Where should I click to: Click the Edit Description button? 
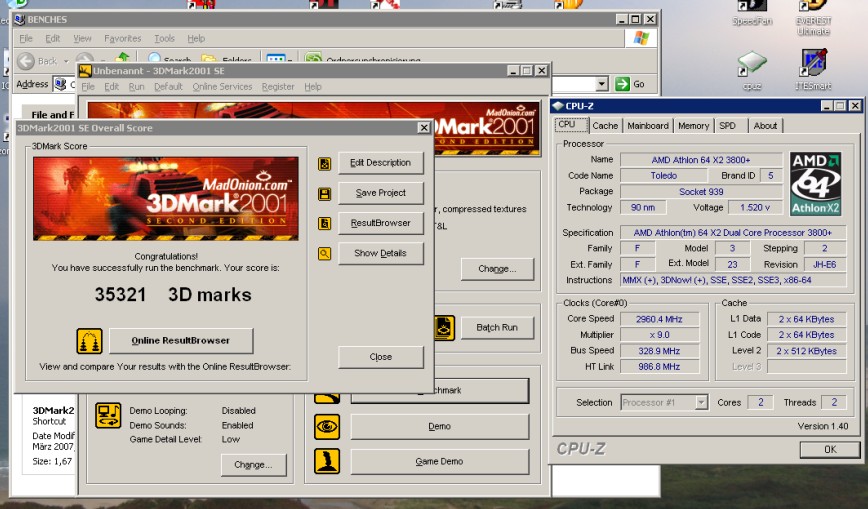coord(381,163)
